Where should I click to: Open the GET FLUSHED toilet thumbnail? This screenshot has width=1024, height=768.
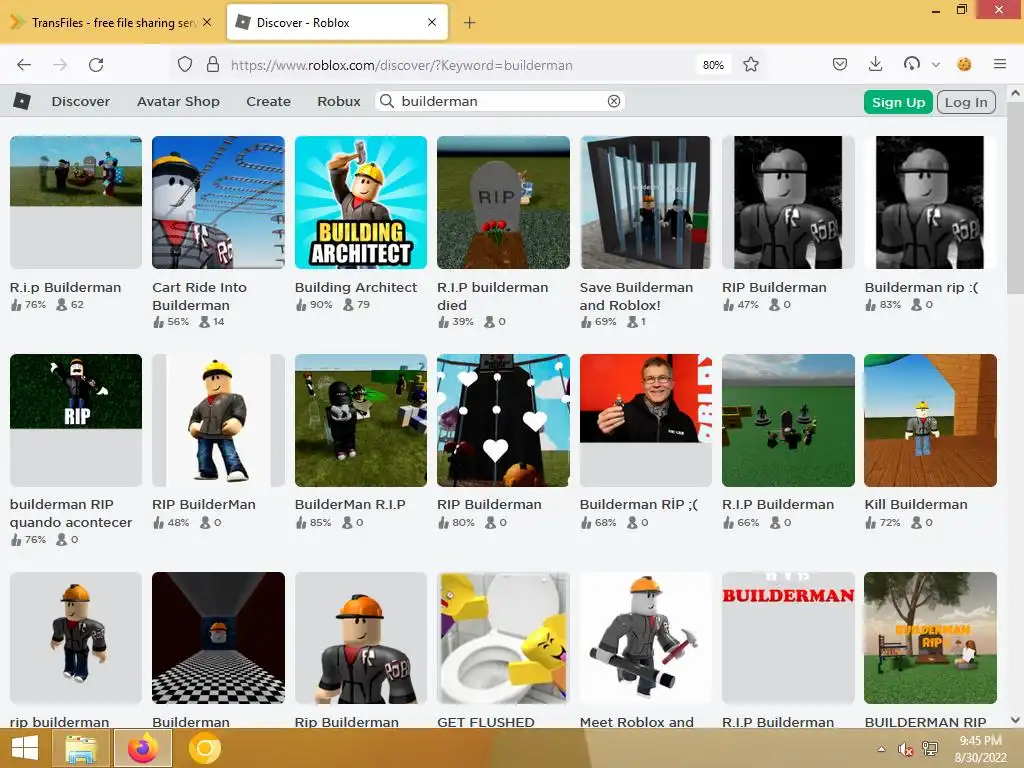pos(503,638)
